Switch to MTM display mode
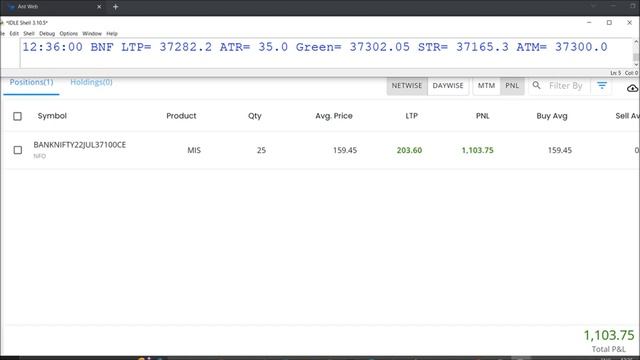Screen dimensions: 640x360 (x=486, y=86)
